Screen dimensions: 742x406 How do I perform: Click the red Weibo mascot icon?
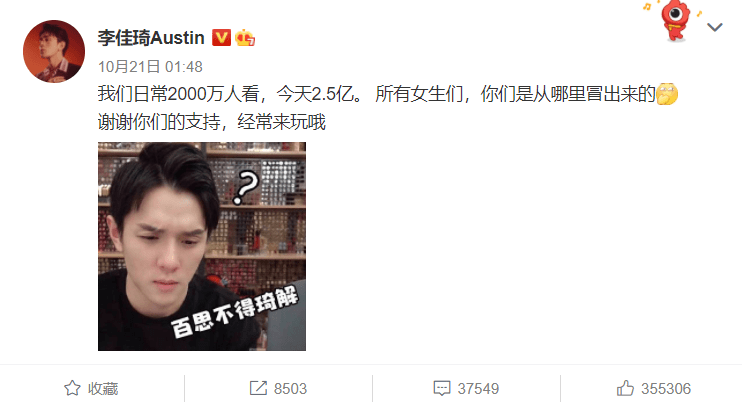675,20
